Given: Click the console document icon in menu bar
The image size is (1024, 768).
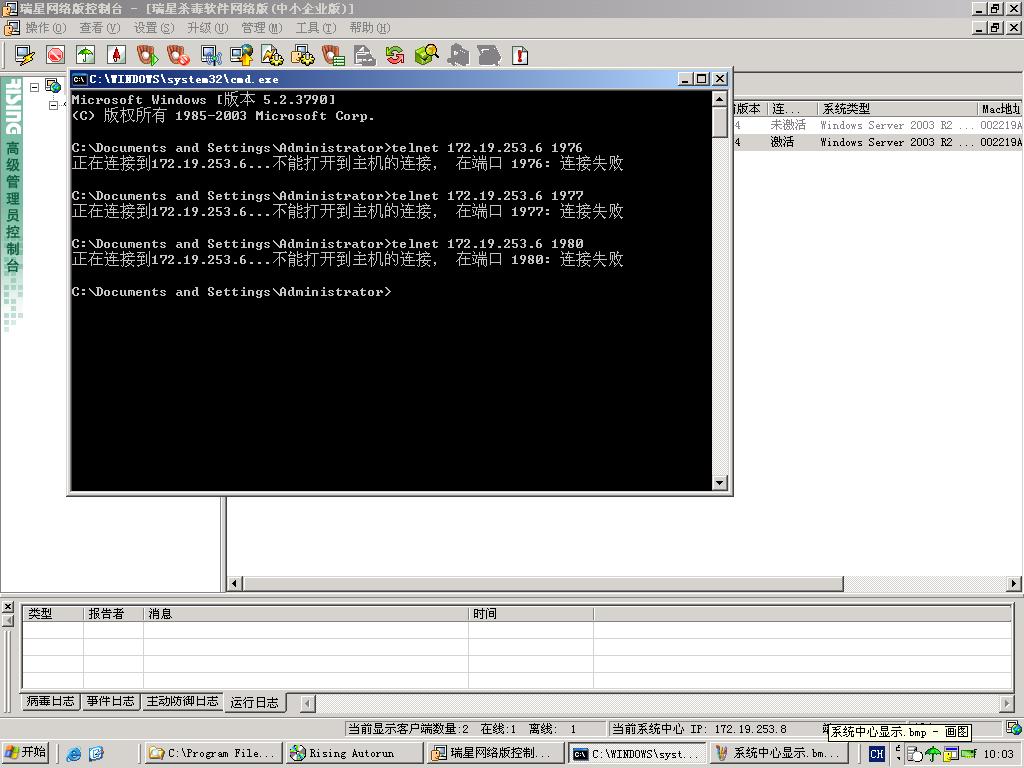Looking at the screenshot, I should [12, 27].
